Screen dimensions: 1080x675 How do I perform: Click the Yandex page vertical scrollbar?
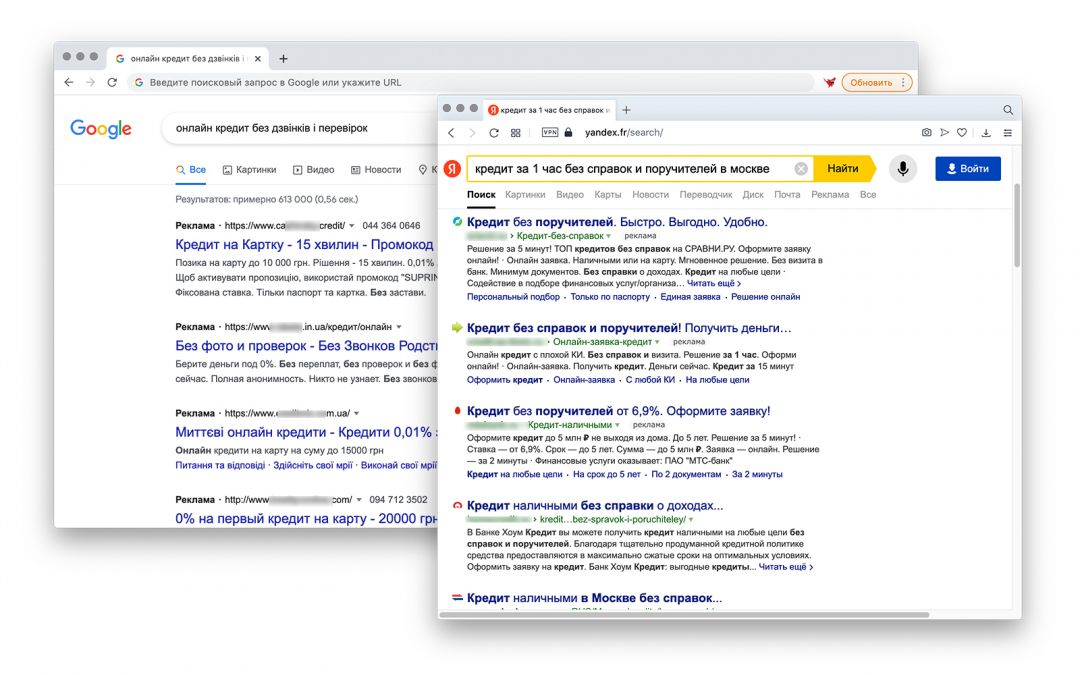[1017, 226]
